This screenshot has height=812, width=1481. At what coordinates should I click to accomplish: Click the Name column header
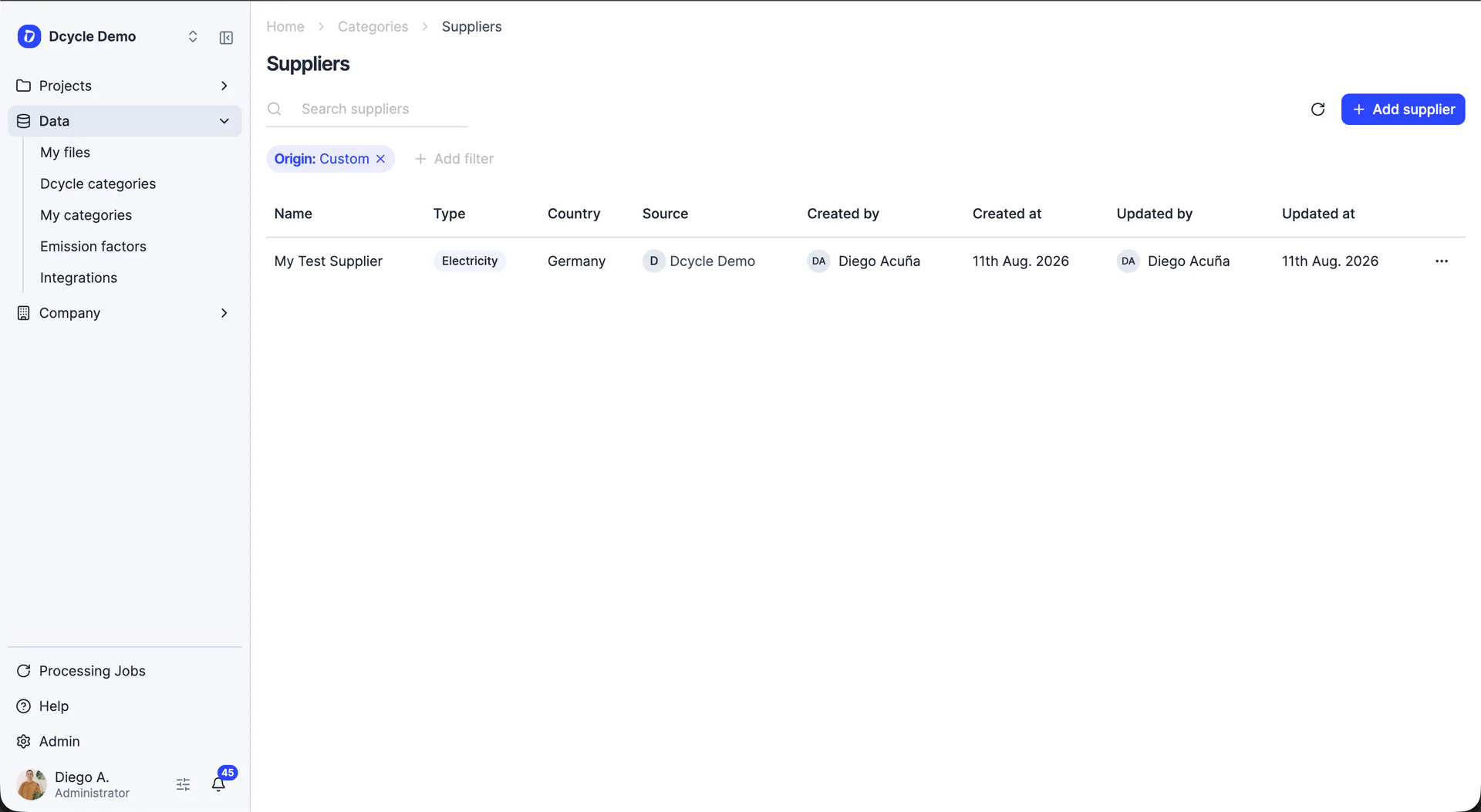293,214
